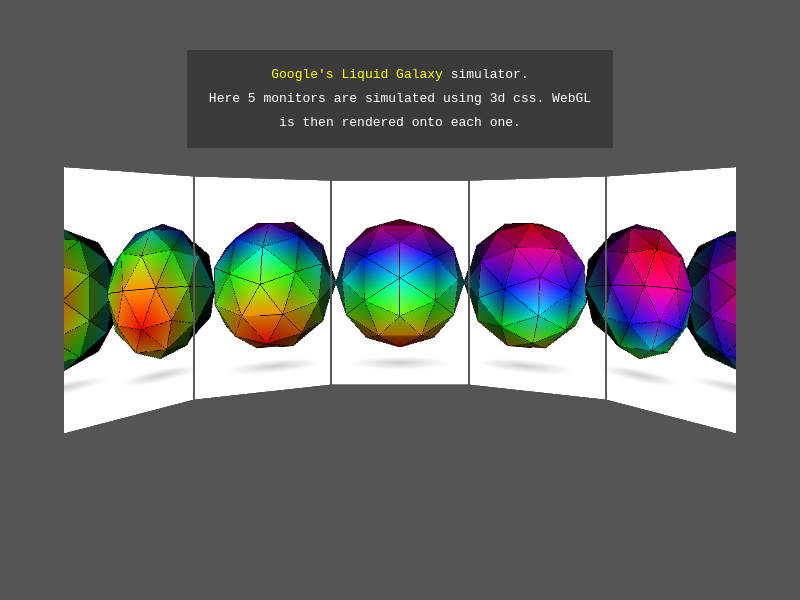Open the Google's Liquid Galaxy link
Image resolution: width=800 pixels, height=600 pixels.
click(356, 74)
